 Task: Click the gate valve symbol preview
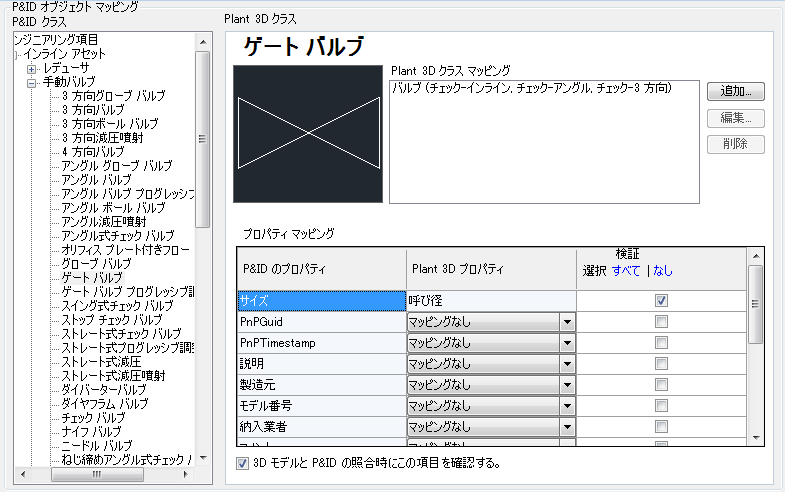[308, 134]
